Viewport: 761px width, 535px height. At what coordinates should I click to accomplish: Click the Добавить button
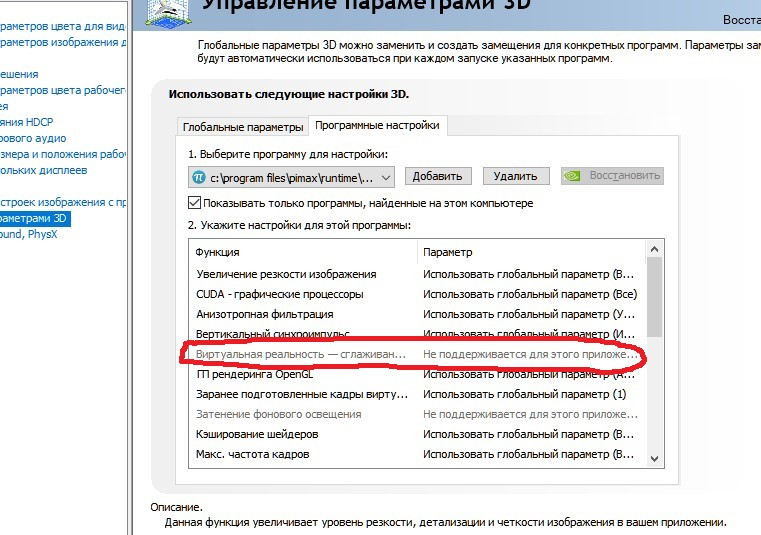point(437,176)
